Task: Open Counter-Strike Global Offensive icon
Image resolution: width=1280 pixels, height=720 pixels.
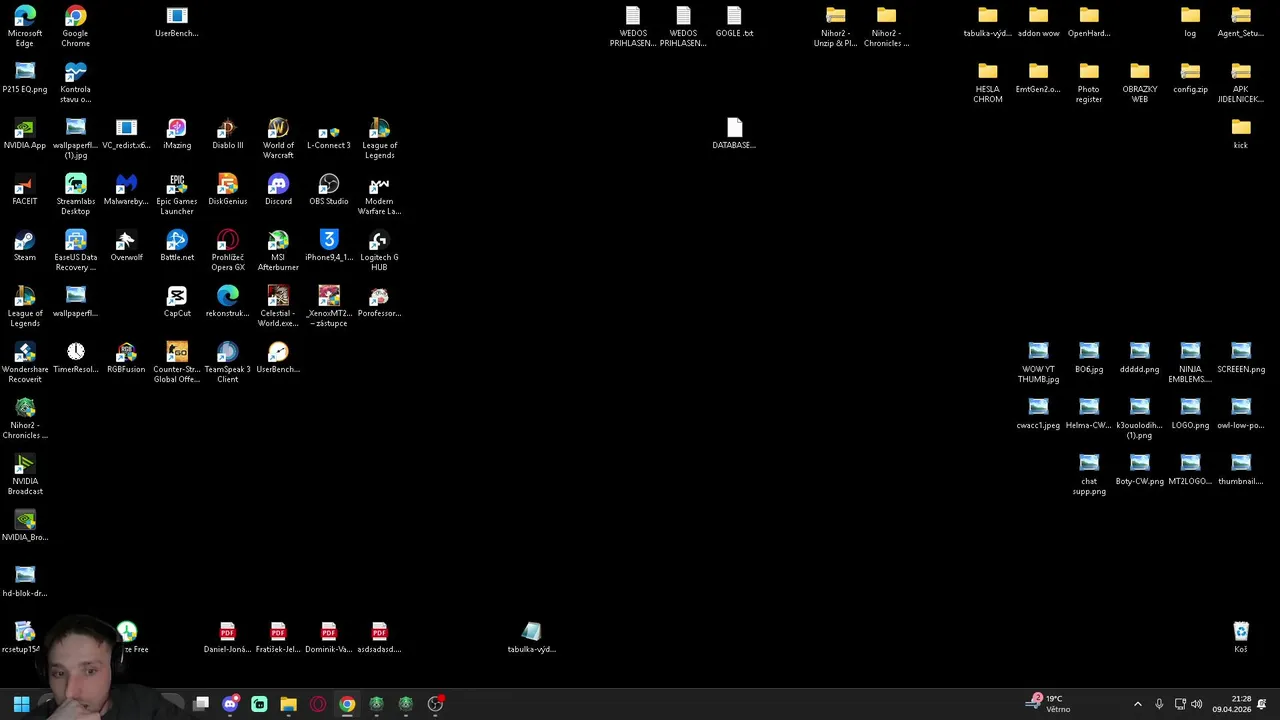Action: pyautogui.click(x=177, y=363)
